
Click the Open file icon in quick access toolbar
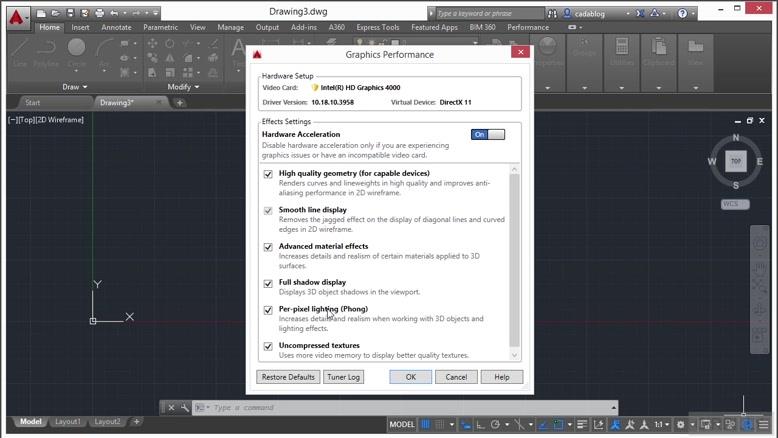coord(56,13)
